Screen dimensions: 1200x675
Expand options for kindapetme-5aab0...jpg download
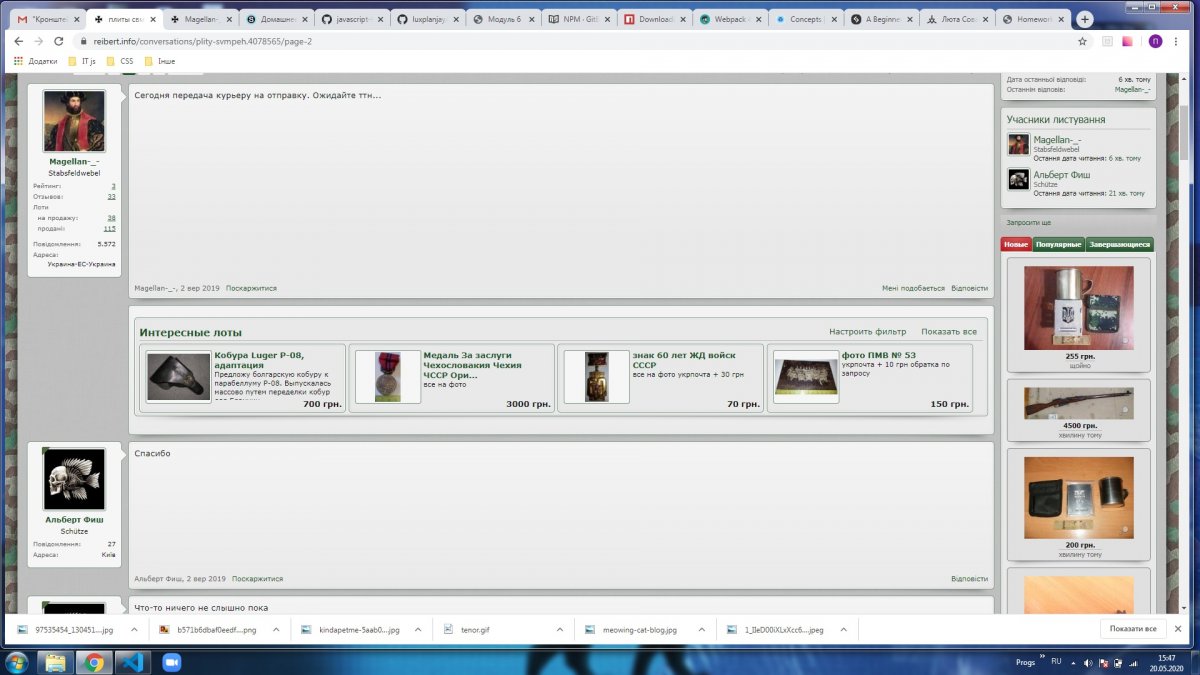coord(418,630)
